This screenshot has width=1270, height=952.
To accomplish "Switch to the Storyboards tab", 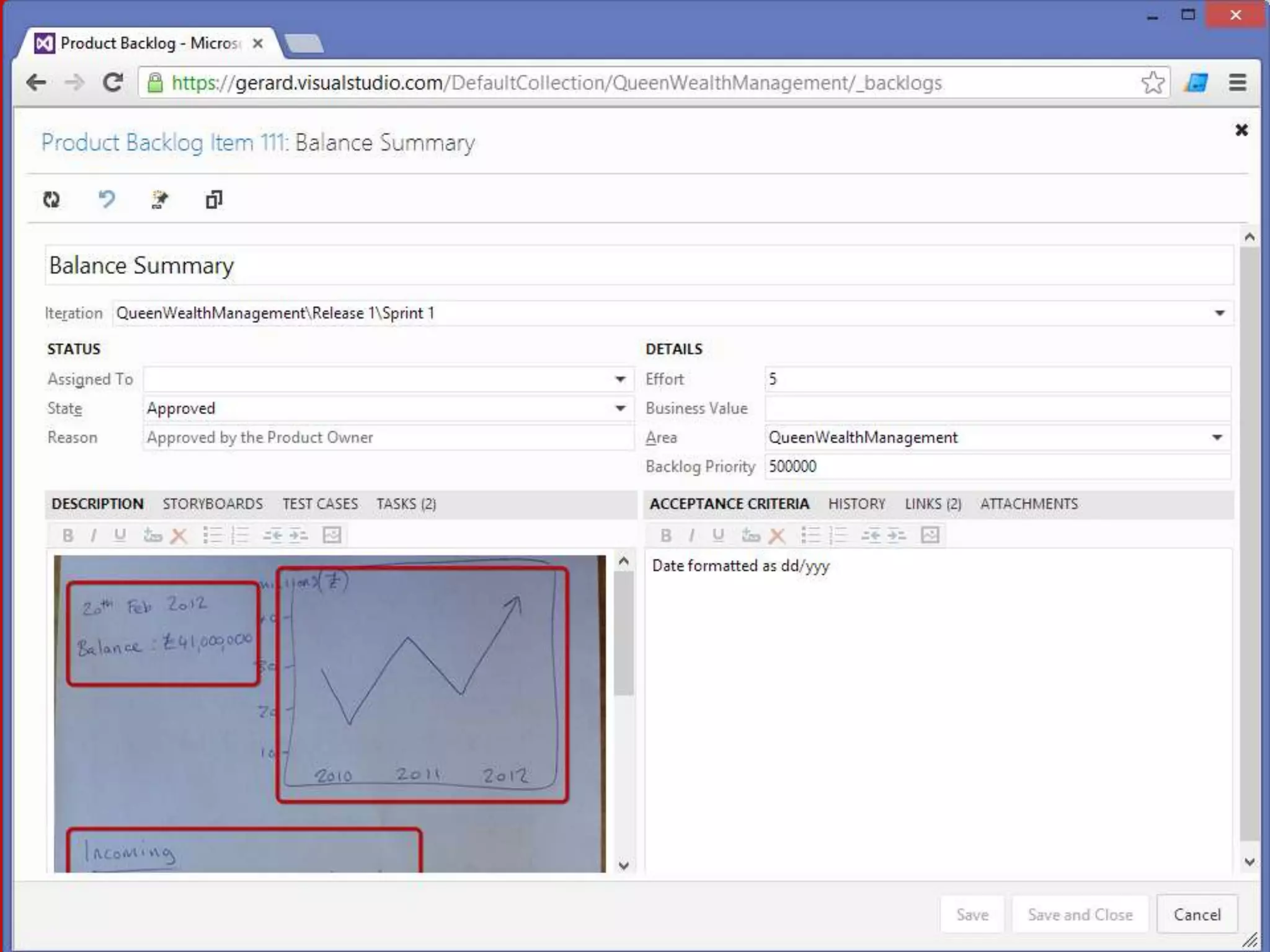I will [213, 504].
